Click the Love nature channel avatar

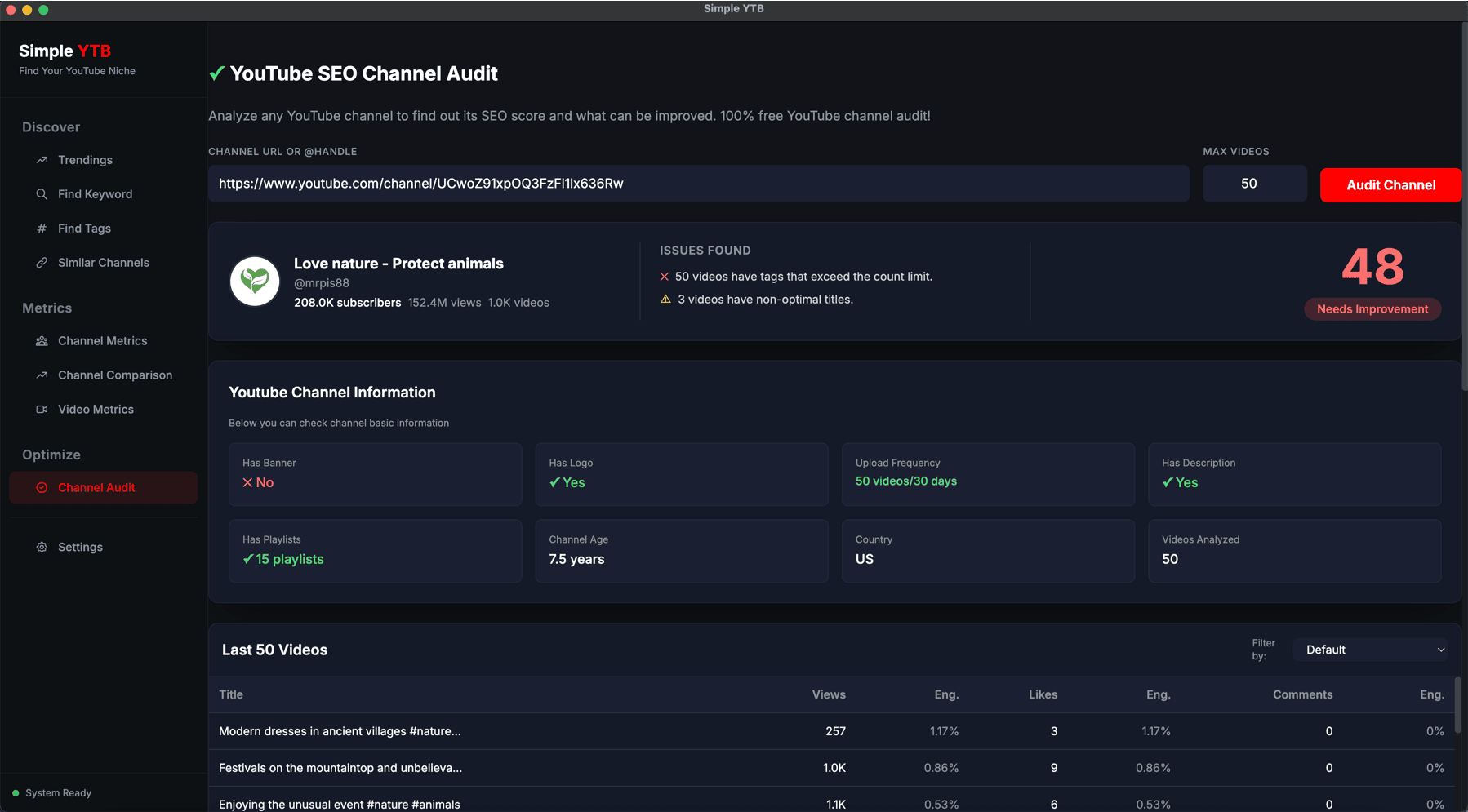(x=254, y=281)
